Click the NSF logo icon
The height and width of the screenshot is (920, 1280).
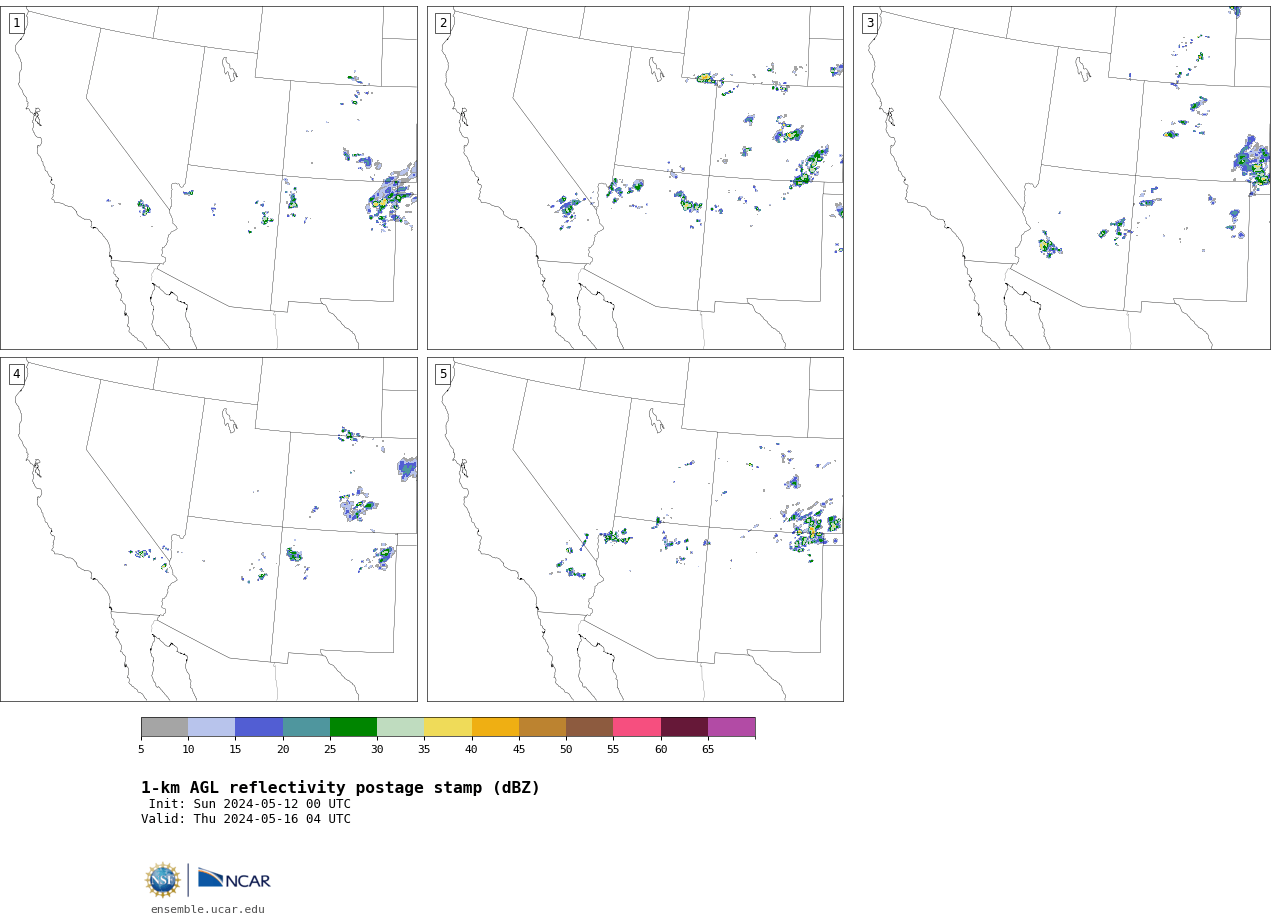click(163, 880)
